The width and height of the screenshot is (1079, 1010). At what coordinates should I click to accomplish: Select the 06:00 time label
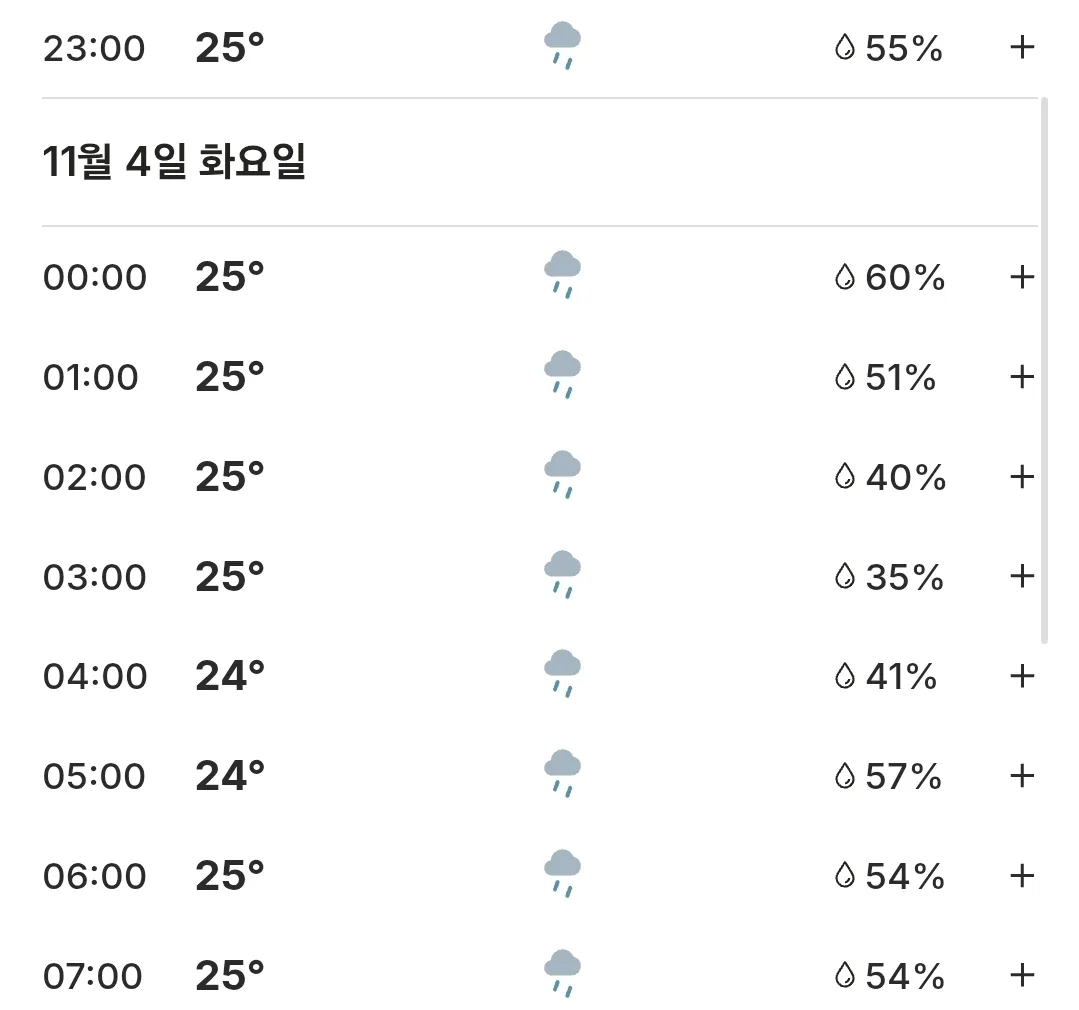[x=94, y=876]
